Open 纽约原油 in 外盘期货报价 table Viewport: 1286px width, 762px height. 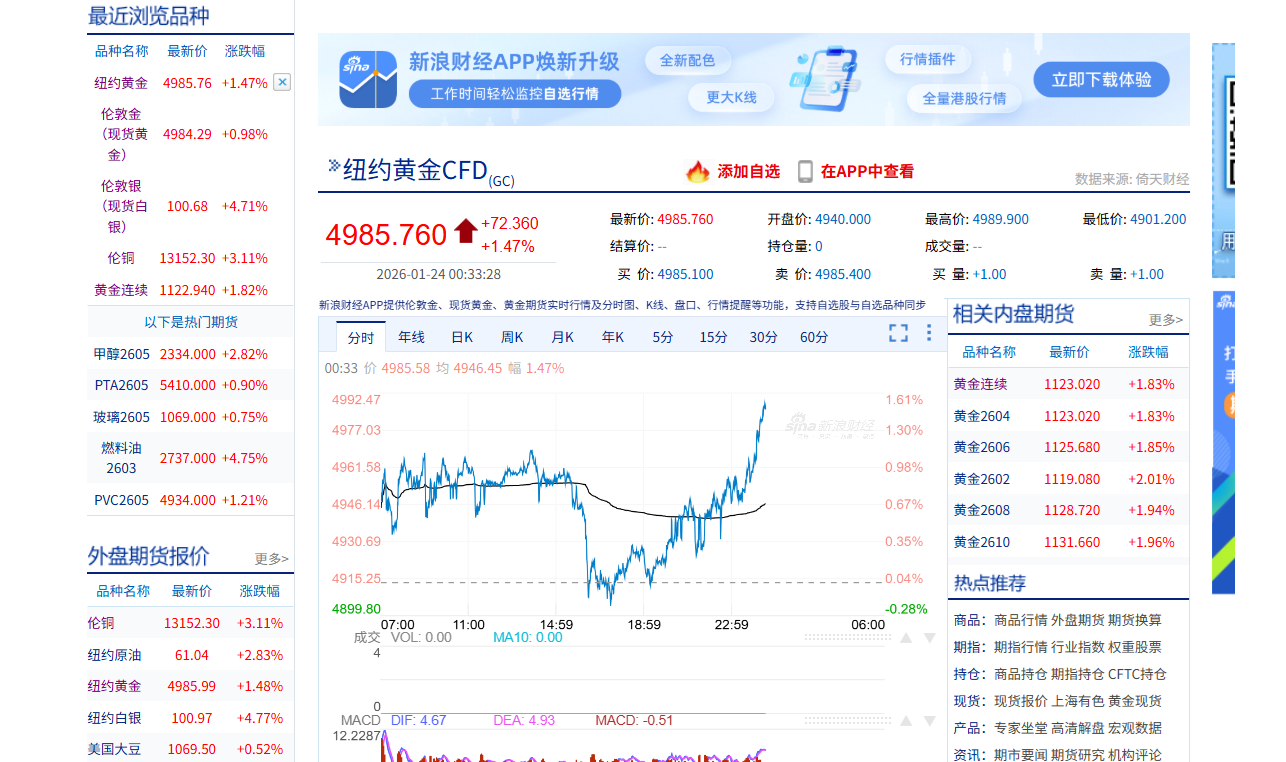pos(115,655)
